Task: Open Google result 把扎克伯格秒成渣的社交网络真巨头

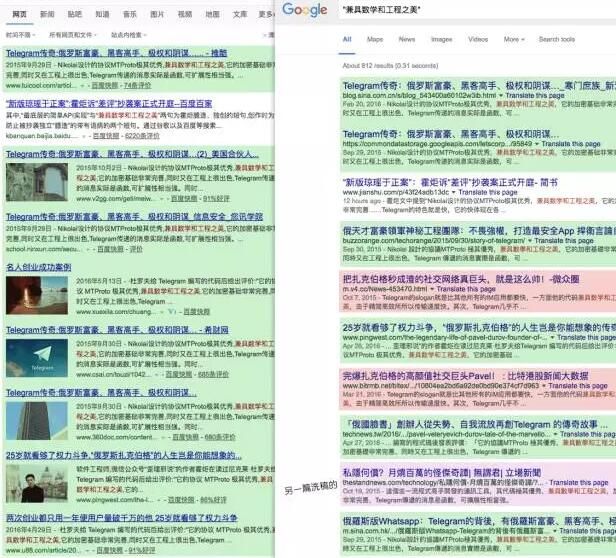Action: pyautogui.click(x=461, y=279)
